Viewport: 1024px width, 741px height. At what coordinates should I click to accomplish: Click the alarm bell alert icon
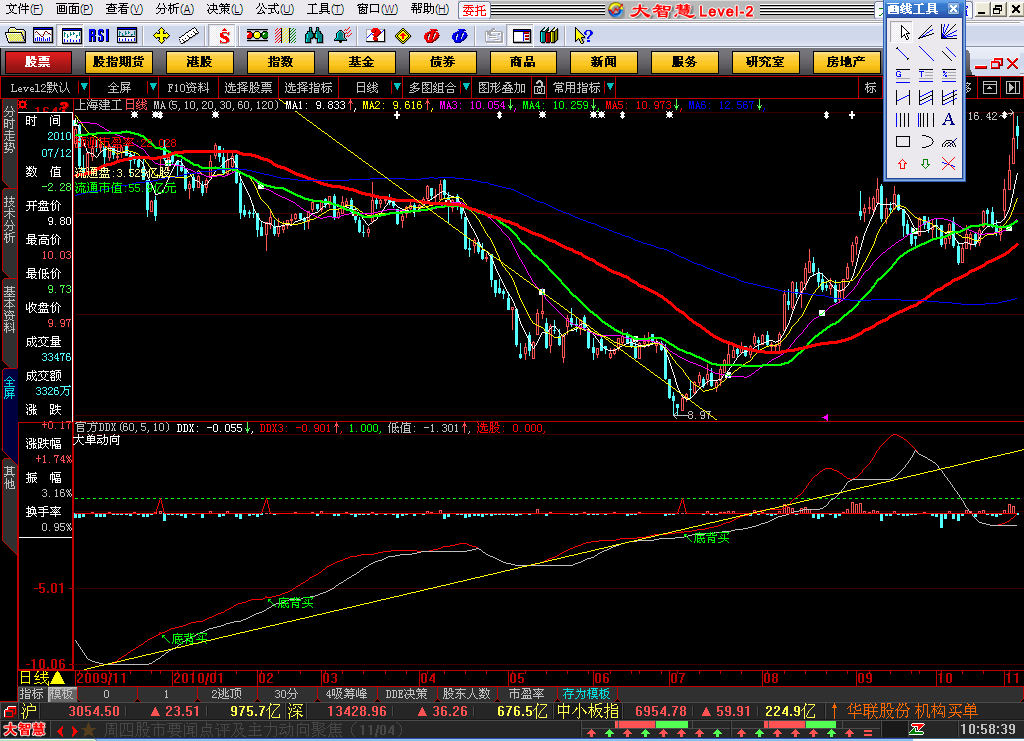[343, 36]
